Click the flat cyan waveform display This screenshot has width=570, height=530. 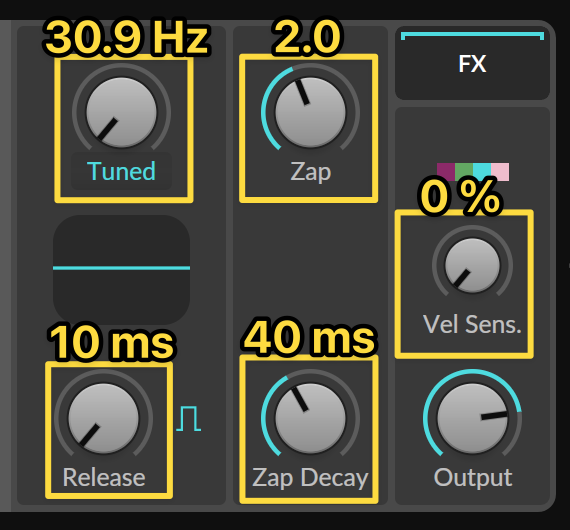tap(121, 269)
